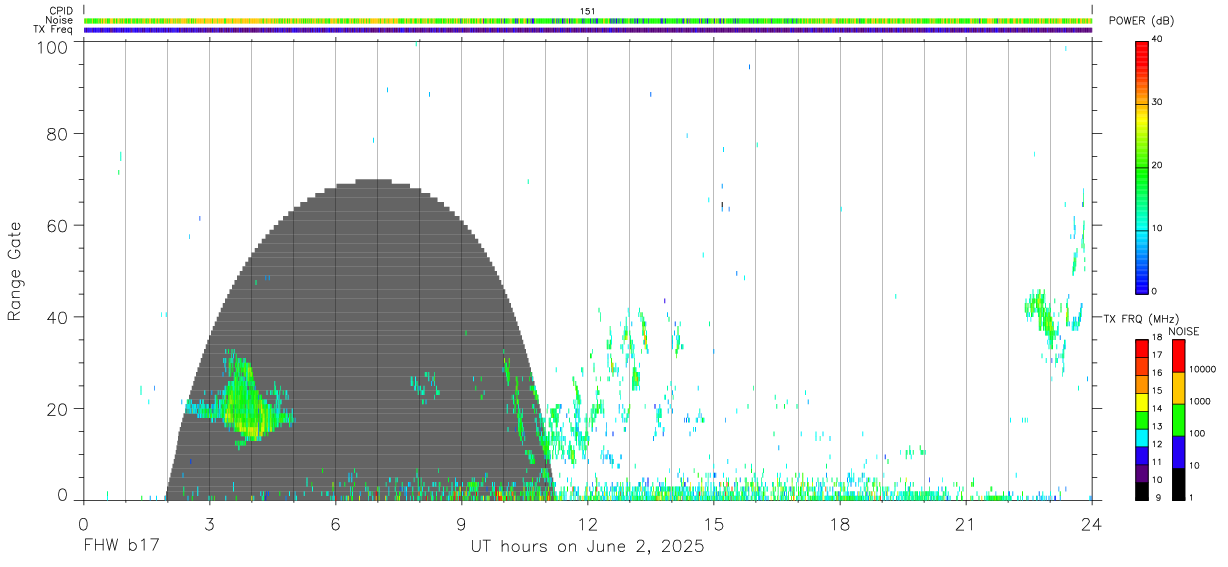Screen dimensions: 1228x567
Task: Click the UT hours on June 2, 2025 title
Action: 588,547
